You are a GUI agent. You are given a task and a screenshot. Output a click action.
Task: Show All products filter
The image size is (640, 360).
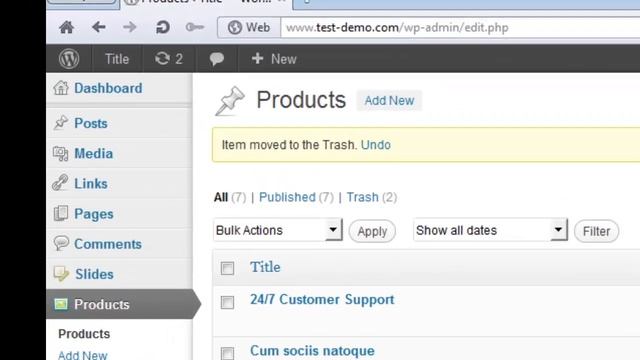tap(221, 198)
